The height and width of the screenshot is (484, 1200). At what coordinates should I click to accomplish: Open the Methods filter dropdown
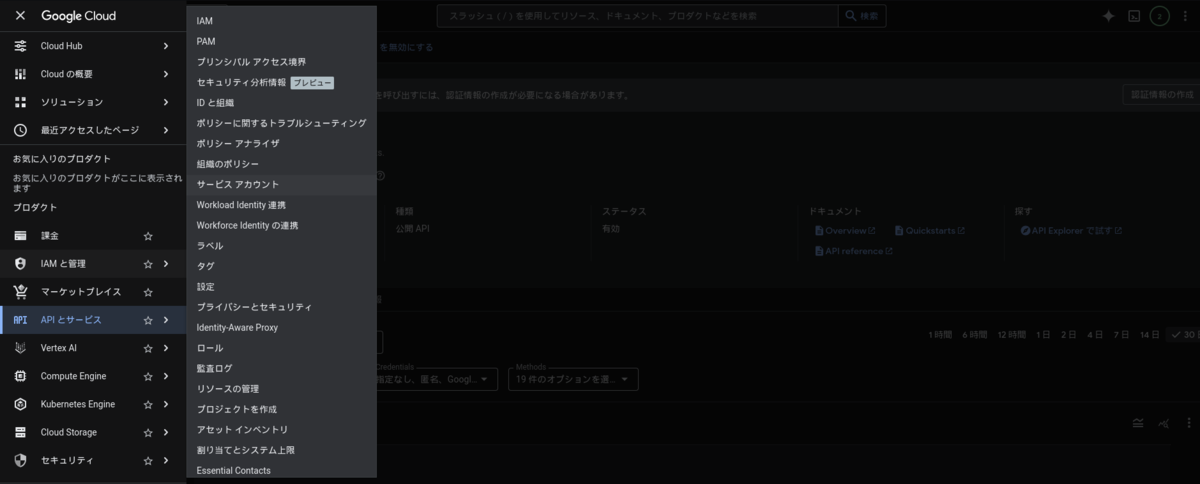pos(574,379)
